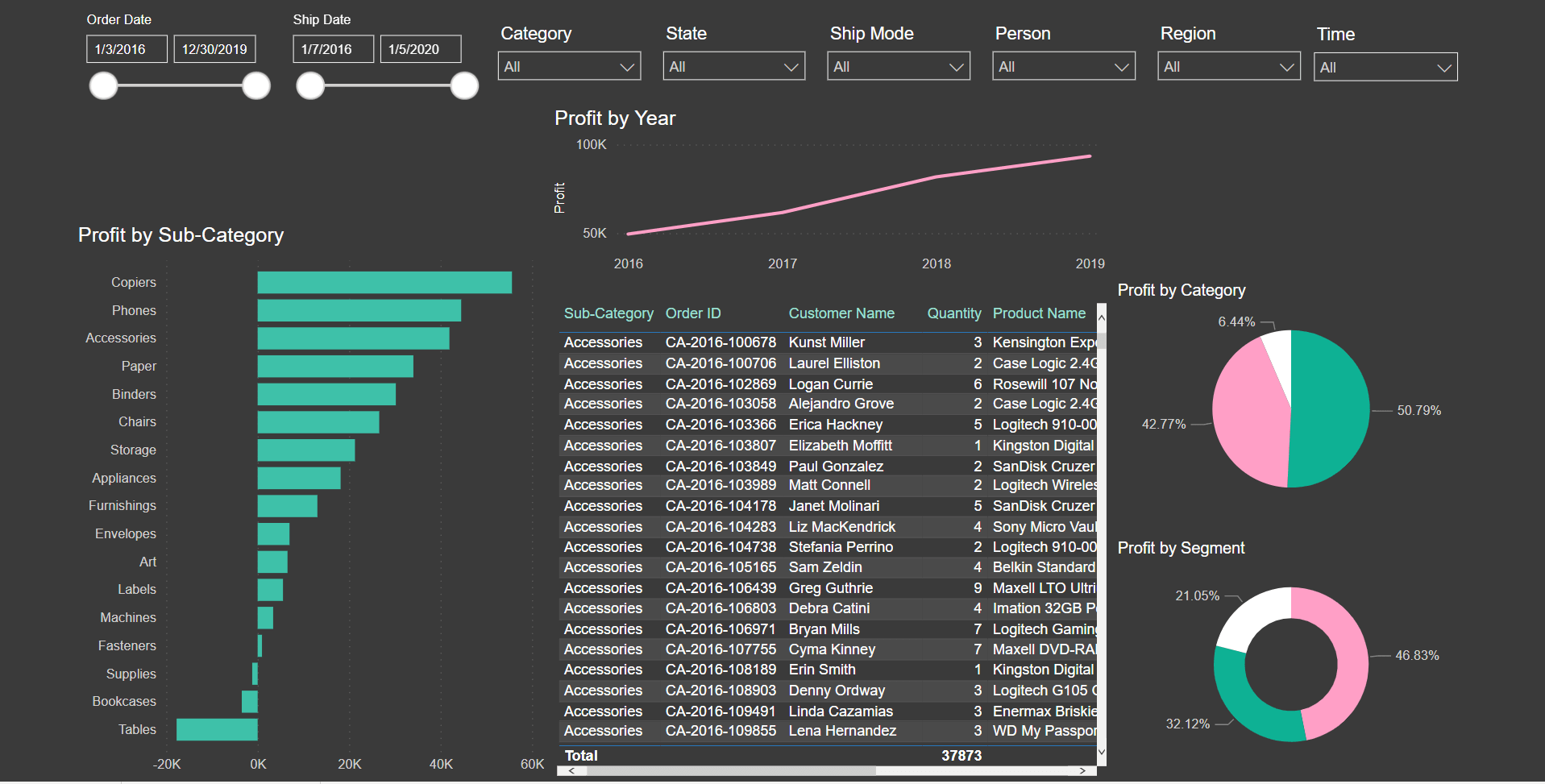Expand the Person filter dropdown
The width and height of the screenshot is (1545, 784).
1064,66
